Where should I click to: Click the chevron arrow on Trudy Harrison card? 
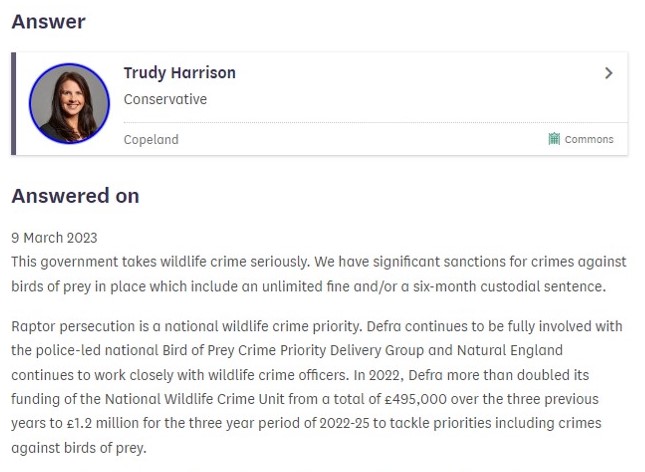tap(609, 74)
